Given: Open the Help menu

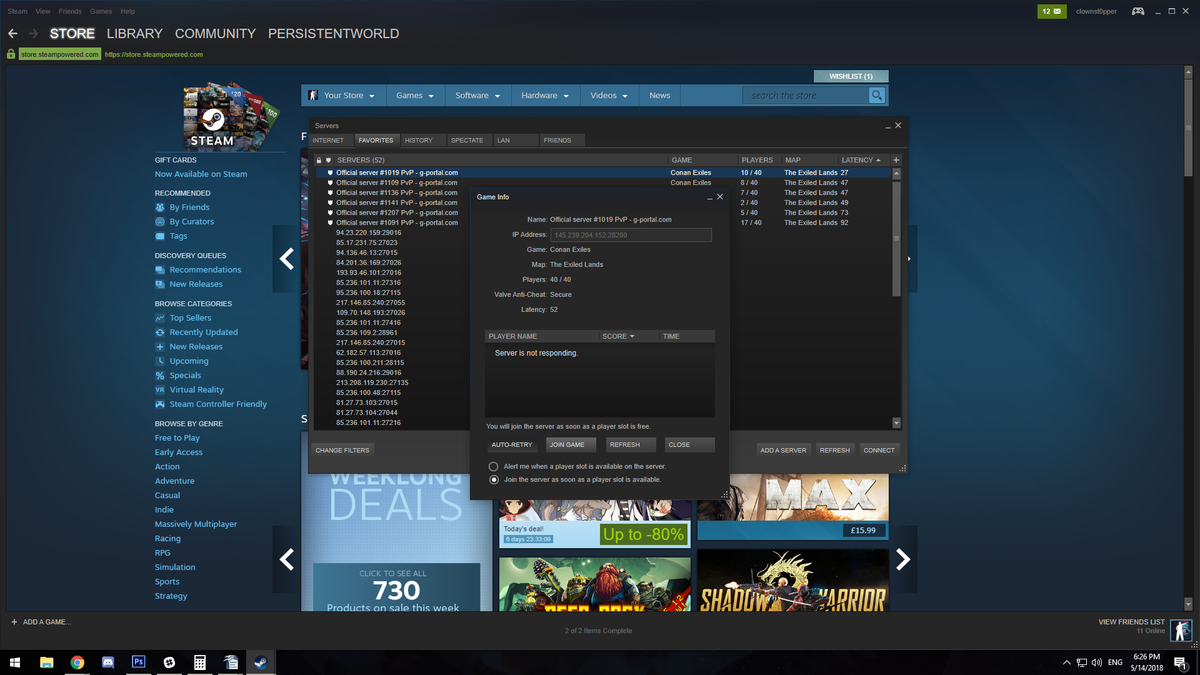Looking at the screenshot, I should coord(127,11).
